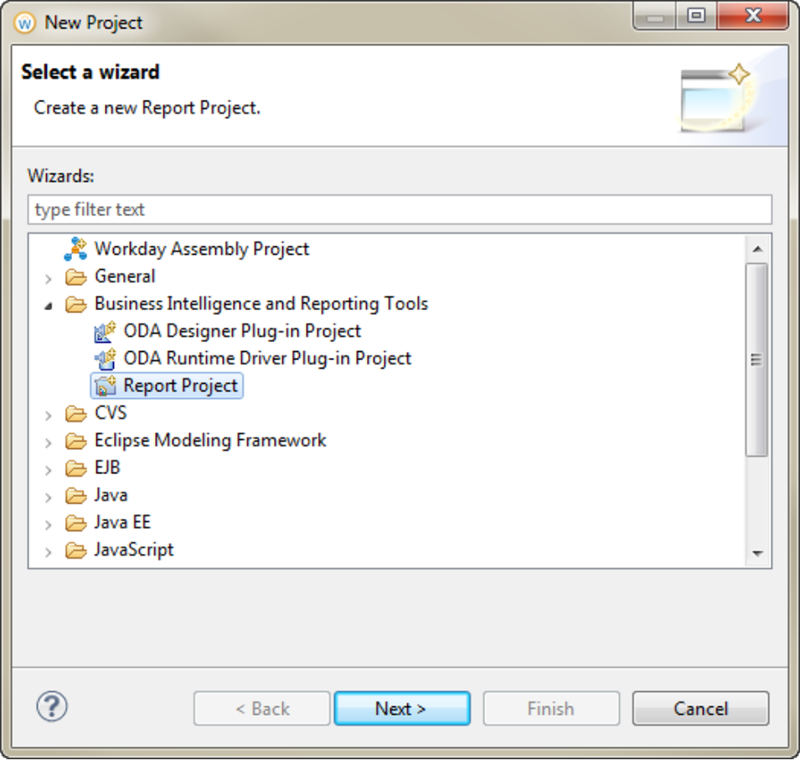
Task: Select the Report Project label
Action: pos(181,386)
